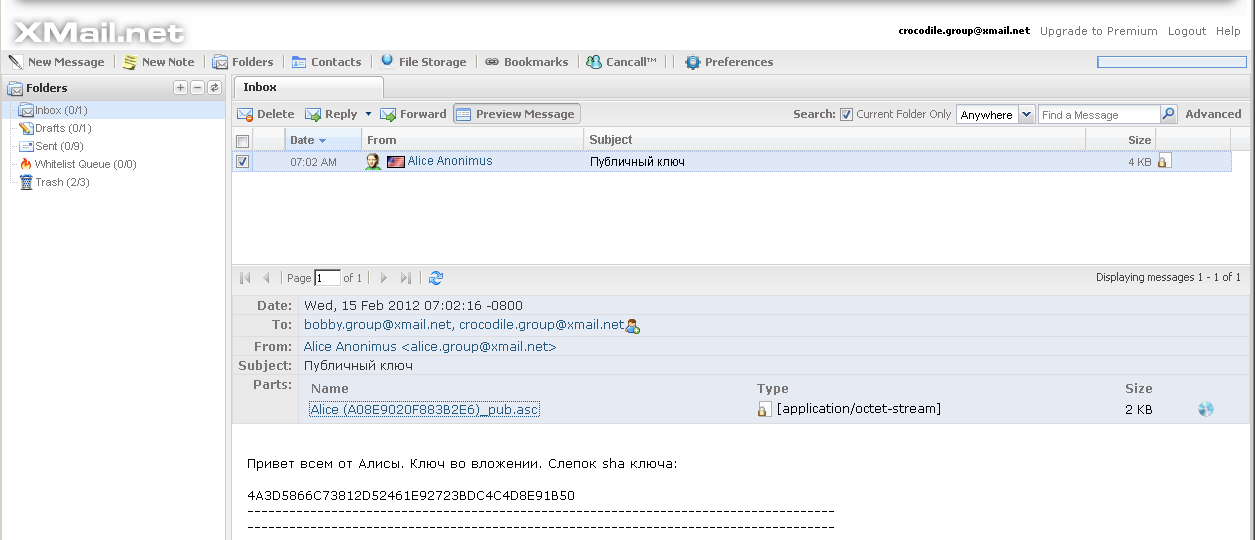The height and width of the screenshot is (540, 1255).
Task: Open File Storage
Action: point(423,62)
